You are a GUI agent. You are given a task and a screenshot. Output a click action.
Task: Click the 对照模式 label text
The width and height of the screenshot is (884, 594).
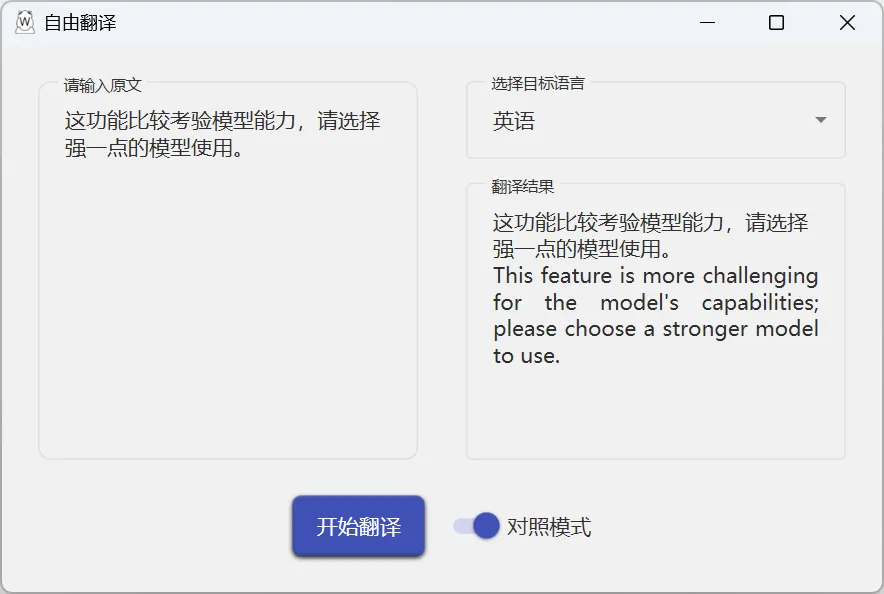[x=551, y=526]
